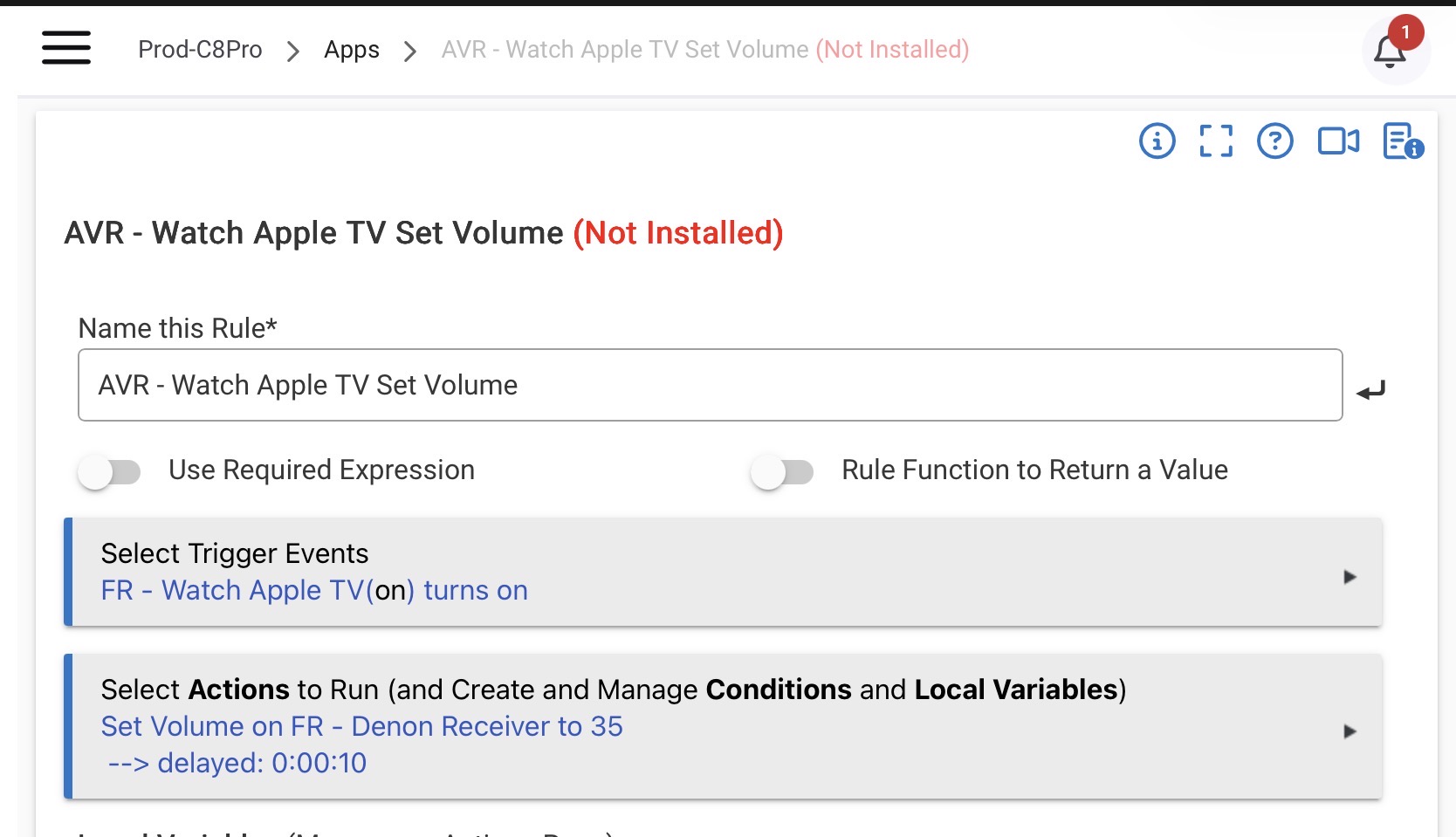Toggle full screen with bracket icon

[1216, 141]
